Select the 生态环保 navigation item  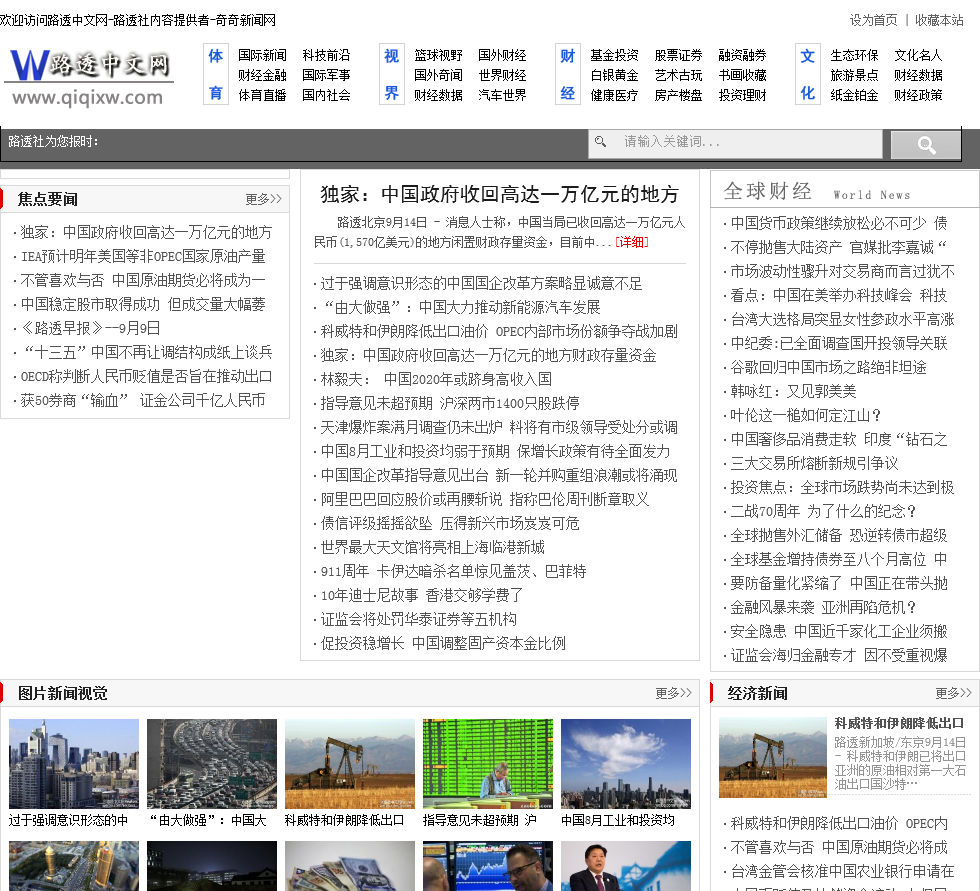click(x=854, y=56)
